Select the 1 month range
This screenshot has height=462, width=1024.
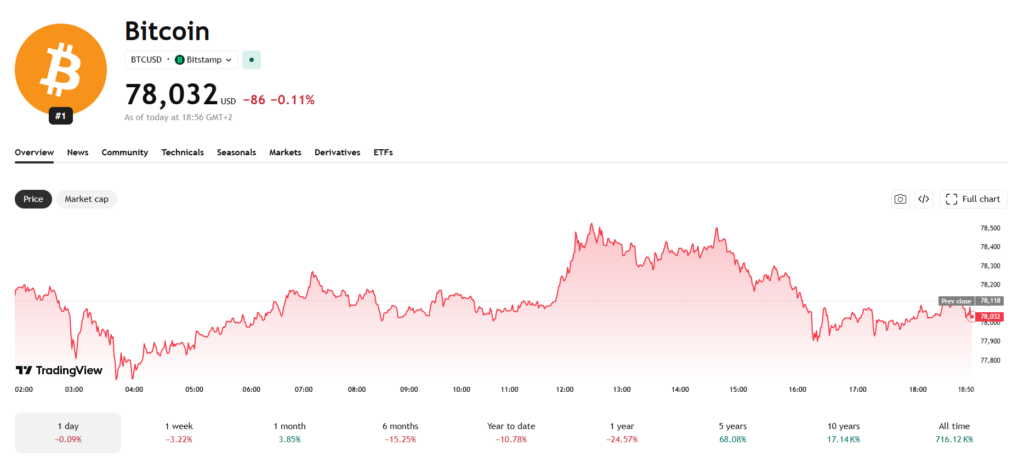tap(289, 433)
